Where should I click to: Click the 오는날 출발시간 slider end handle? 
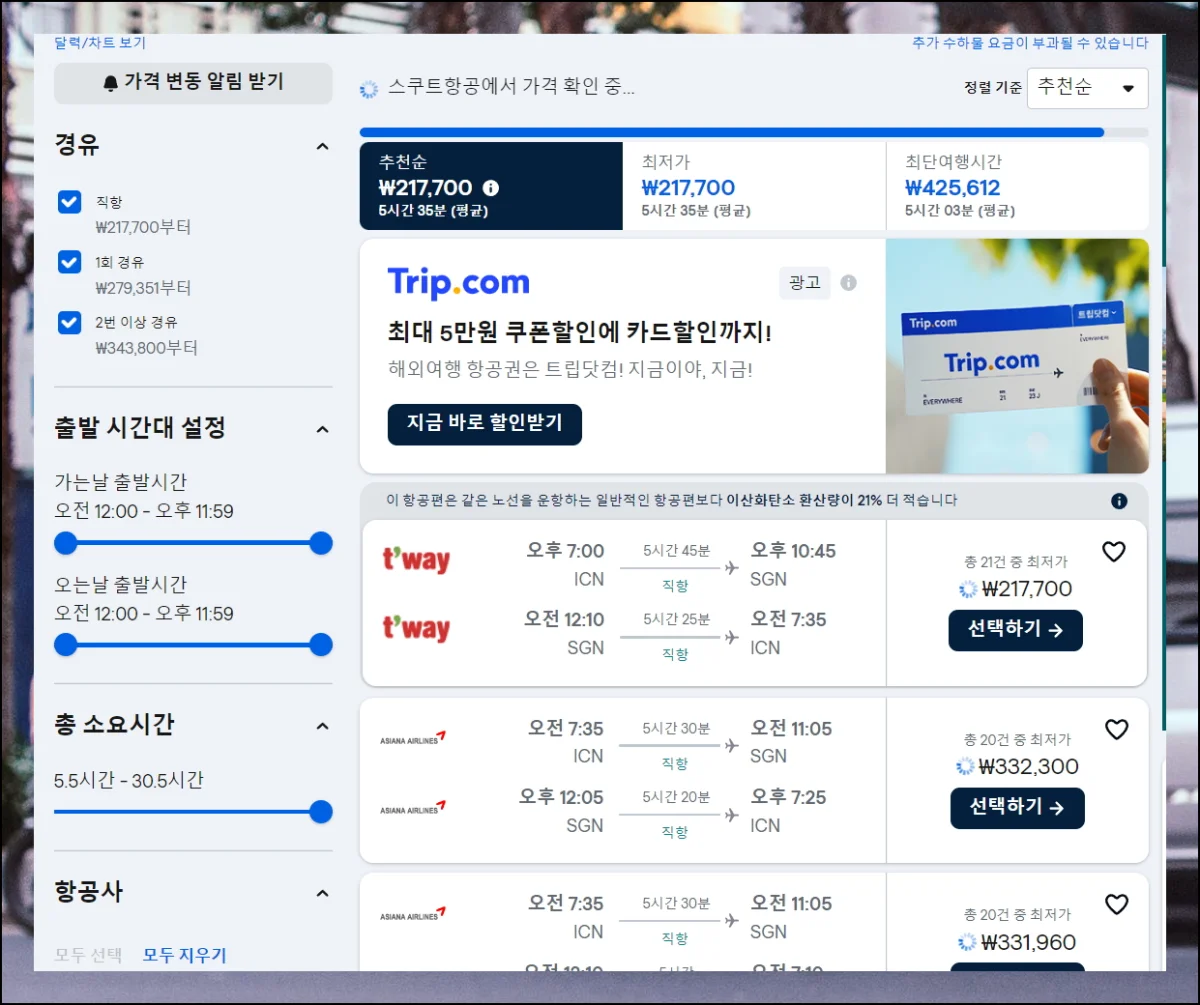[x=321, y=645]
